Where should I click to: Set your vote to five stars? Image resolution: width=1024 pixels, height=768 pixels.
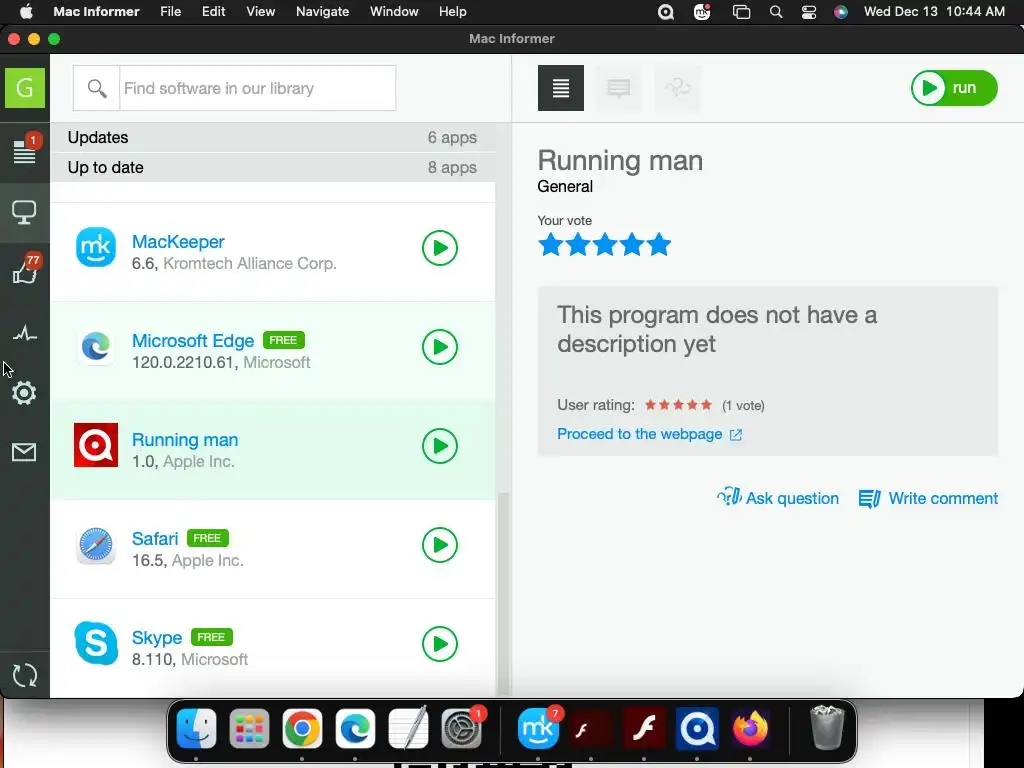click(659, 245)
